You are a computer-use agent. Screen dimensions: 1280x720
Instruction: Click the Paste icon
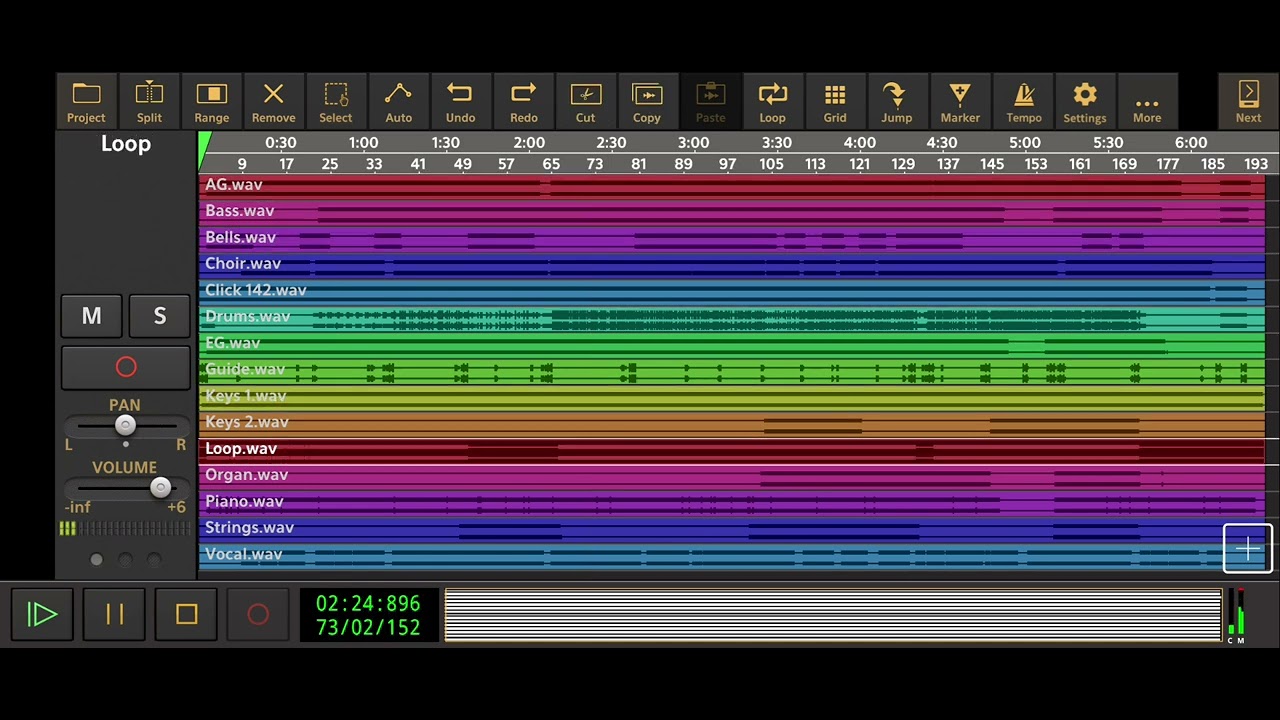pyautogui.click(x=710, y=102)
